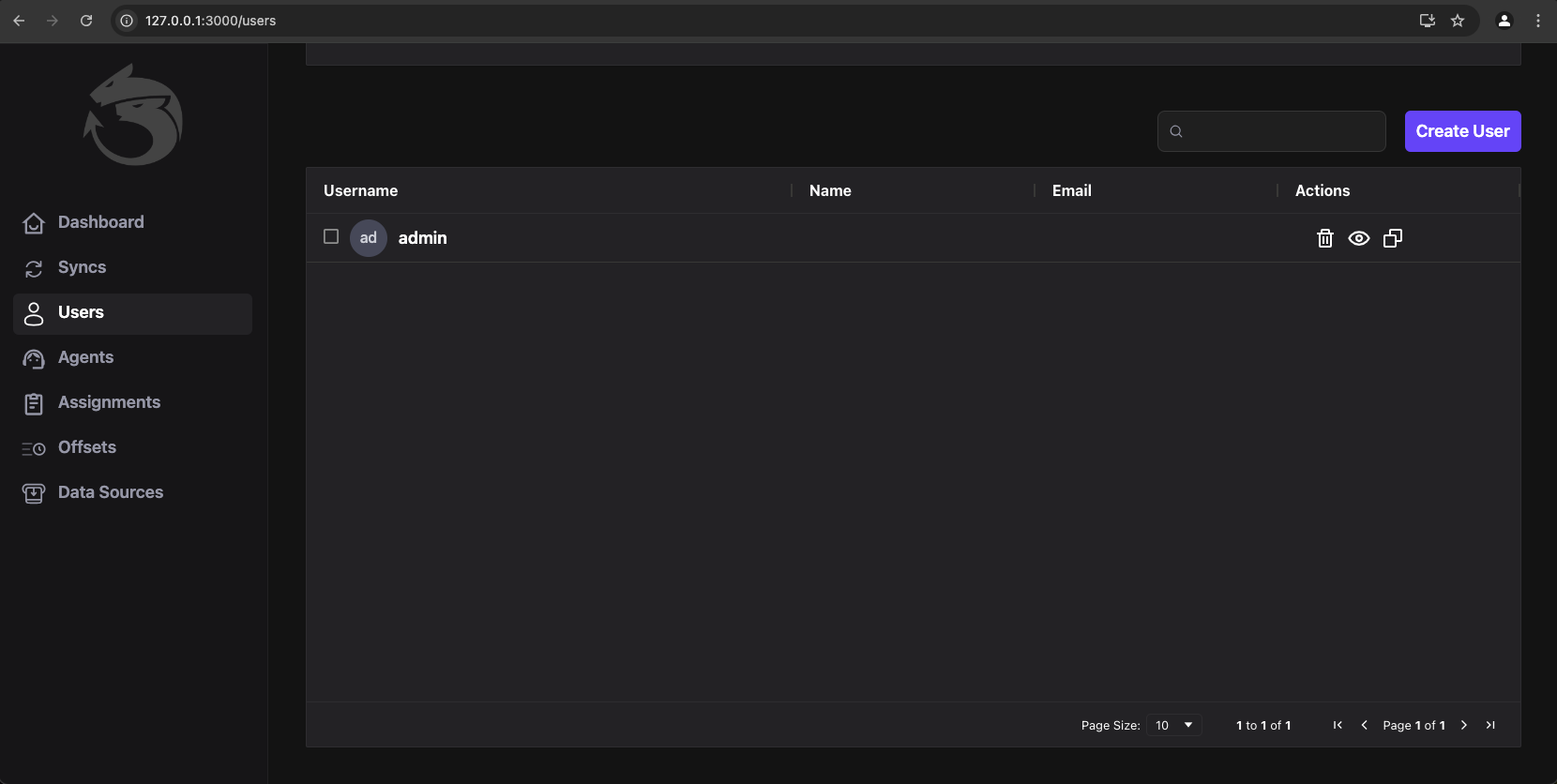This screenshot has height=784, width=1557.
Task: Go to the Dashboard page
Action: 100,222
